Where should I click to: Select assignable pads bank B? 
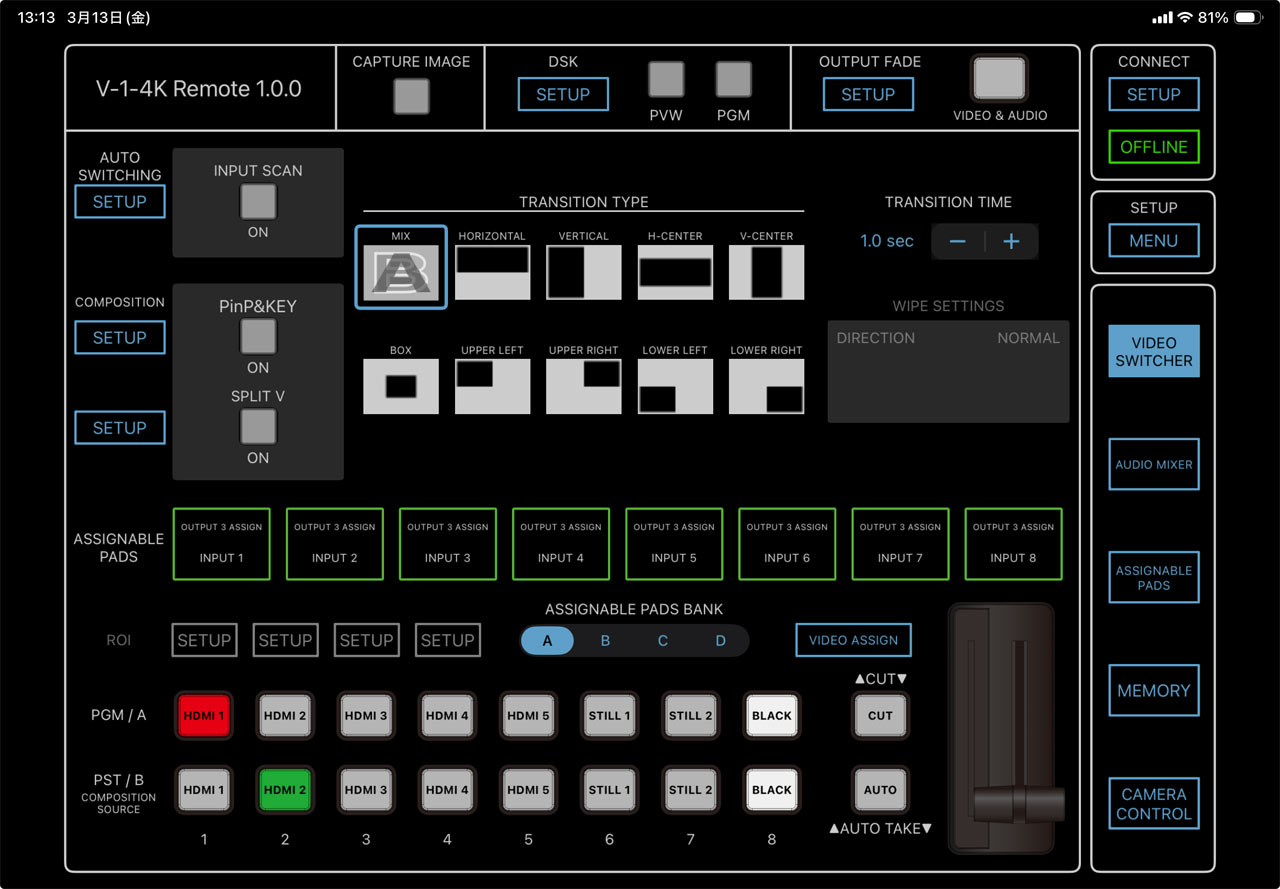605,640
